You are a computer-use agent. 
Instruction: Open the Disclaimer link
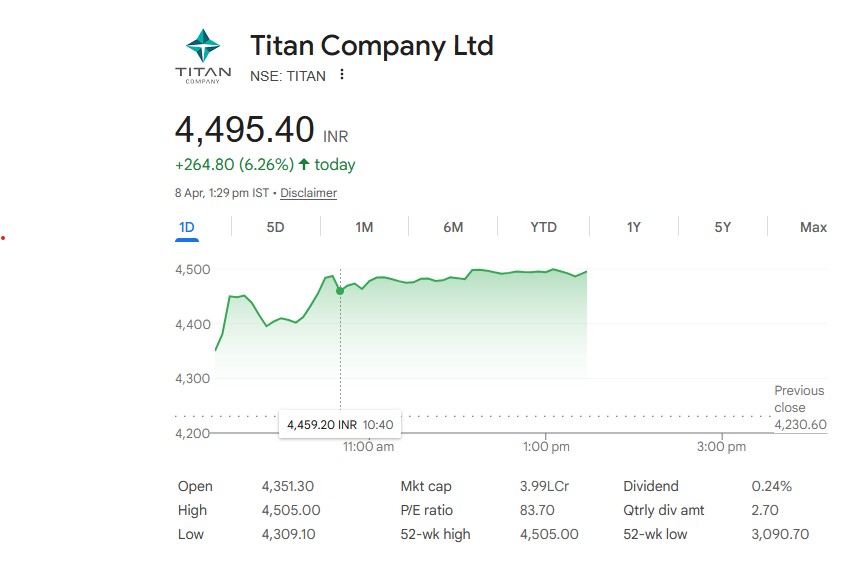308,193
